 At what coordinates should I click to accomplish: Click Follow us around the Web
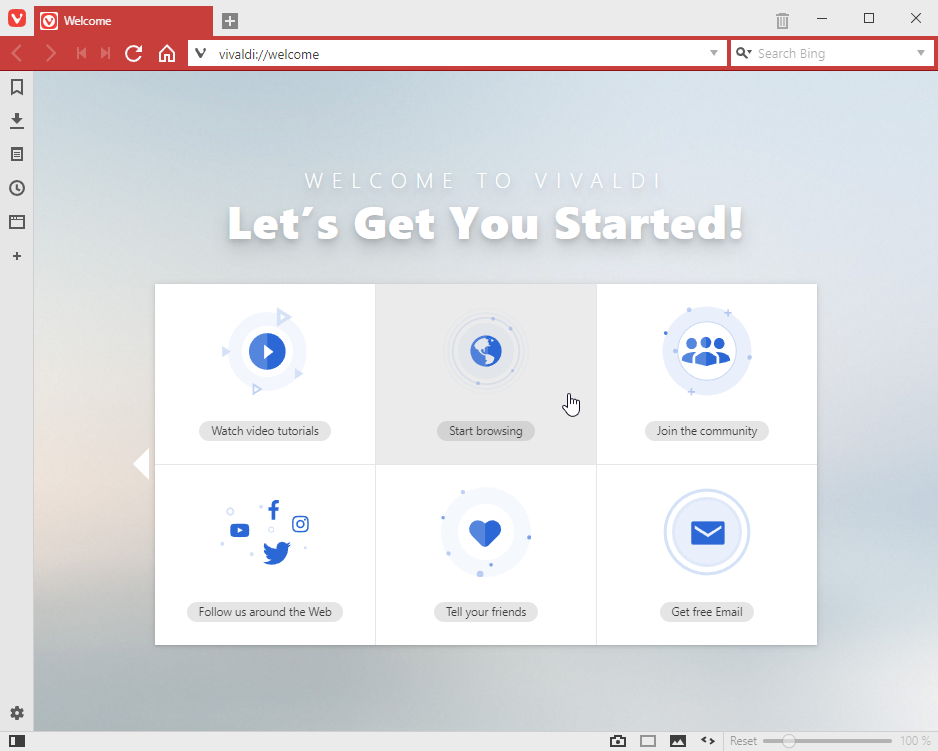(x=265, y=612)
